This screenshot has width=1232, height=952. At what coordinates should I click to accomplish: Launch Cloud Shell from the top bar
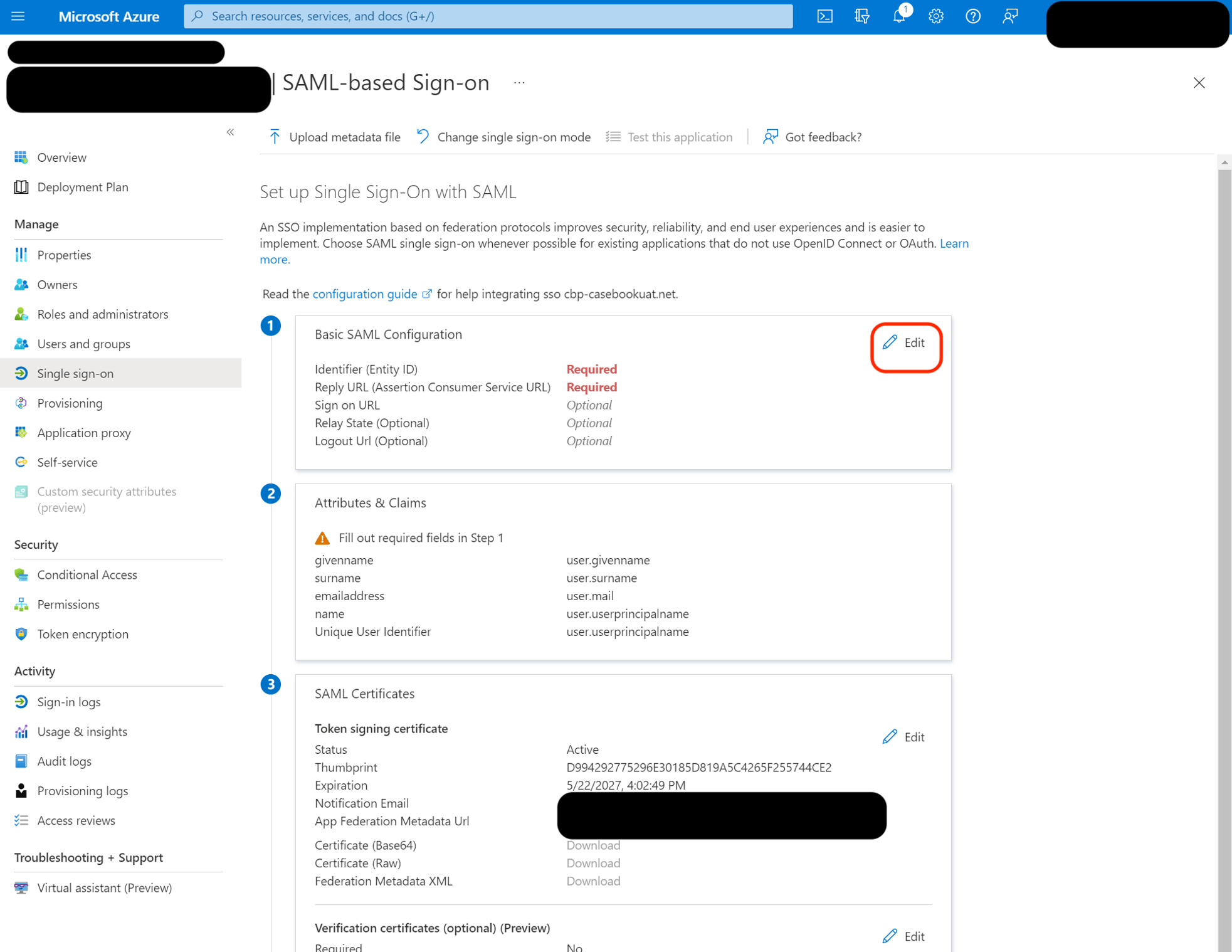tap(824, 16)
